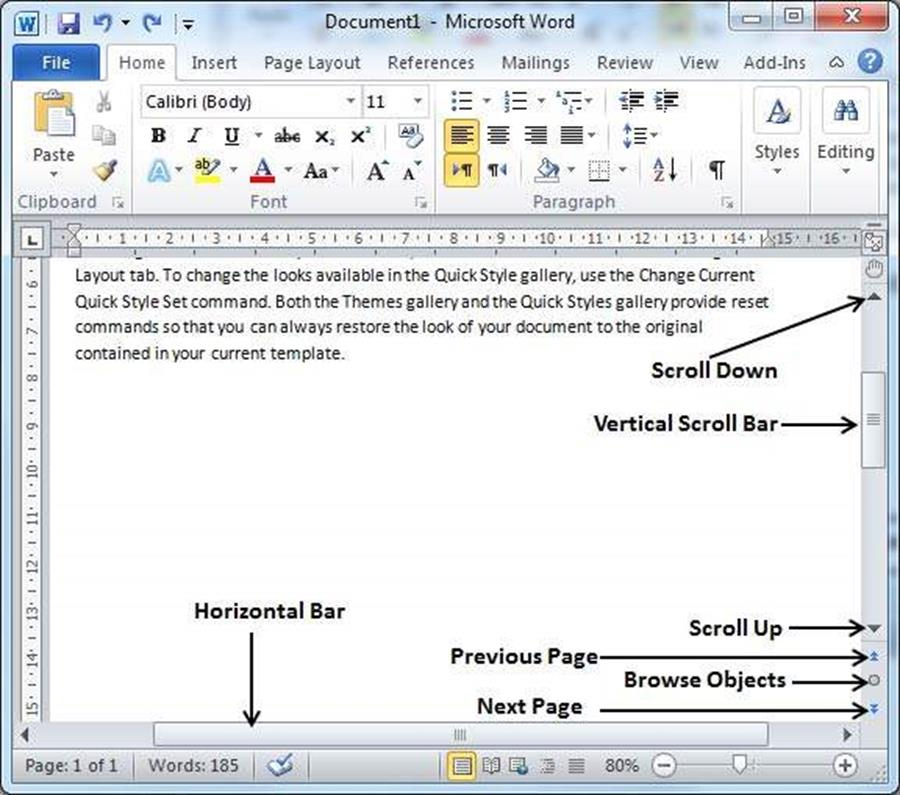Expand the Editing group menu
The image size is (900, 795).
[x=845, y=131]
